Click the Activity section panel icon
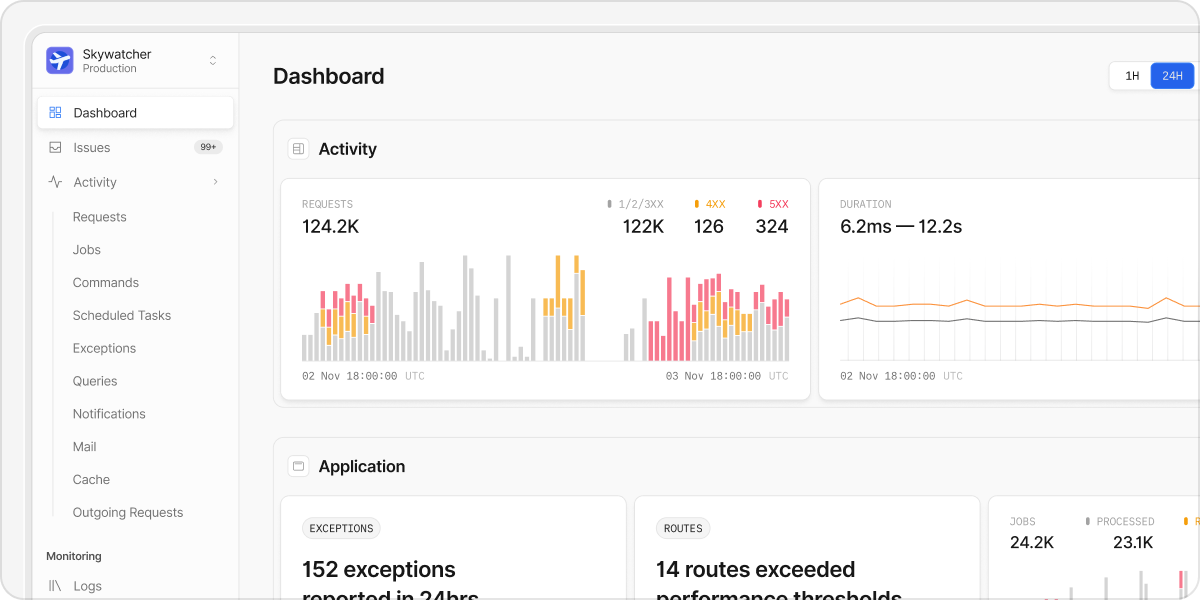 (x=298, y=149)
